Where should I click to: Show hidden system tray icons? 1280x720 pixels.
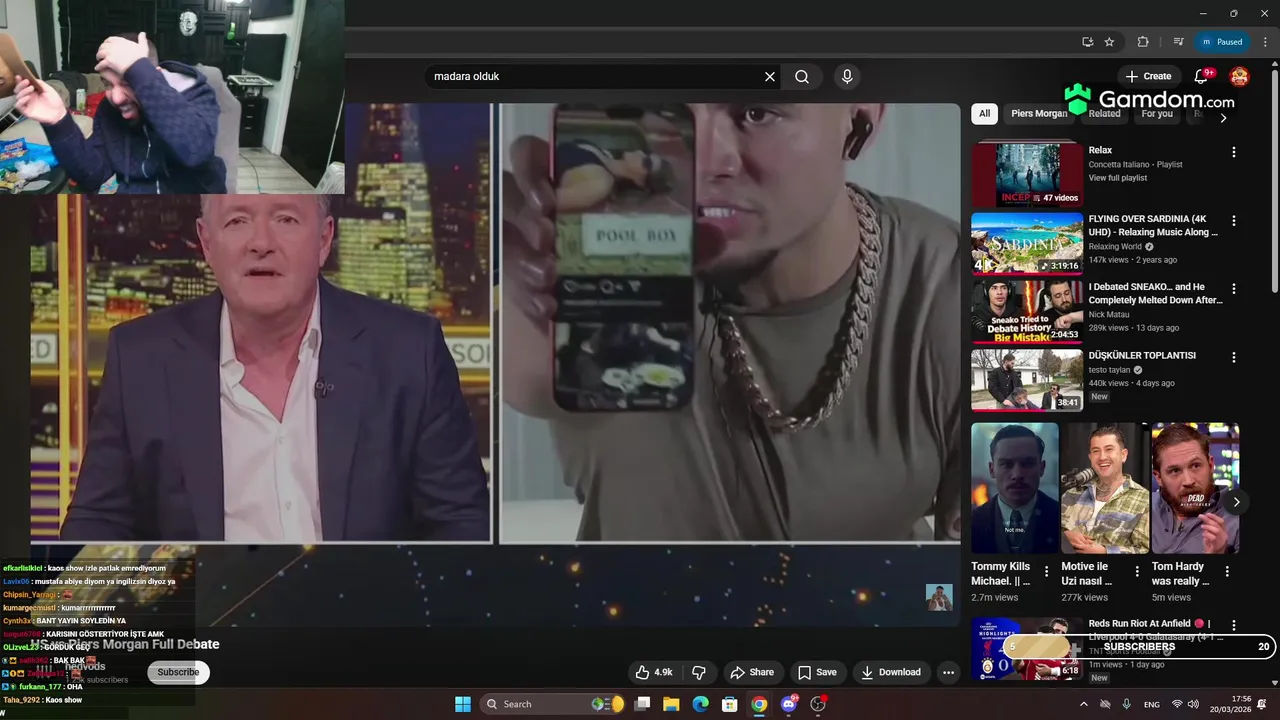(1083, 704)
